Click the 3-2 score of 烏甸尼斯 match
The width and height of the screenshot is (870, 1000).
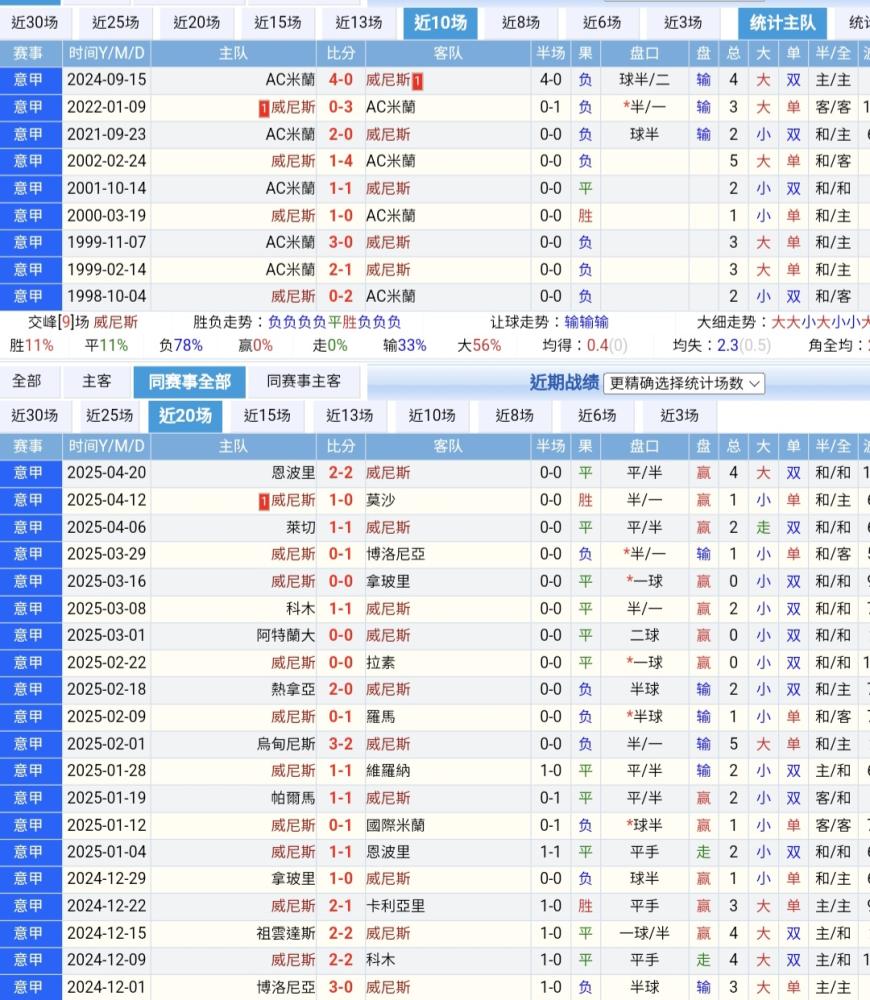click(341, 744)
